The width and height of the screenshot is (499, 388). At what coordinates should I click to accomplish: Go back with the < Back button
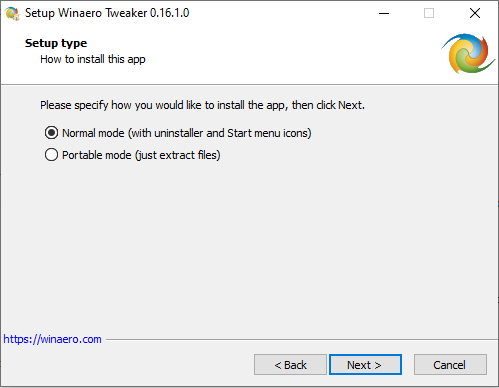point(290,365)
